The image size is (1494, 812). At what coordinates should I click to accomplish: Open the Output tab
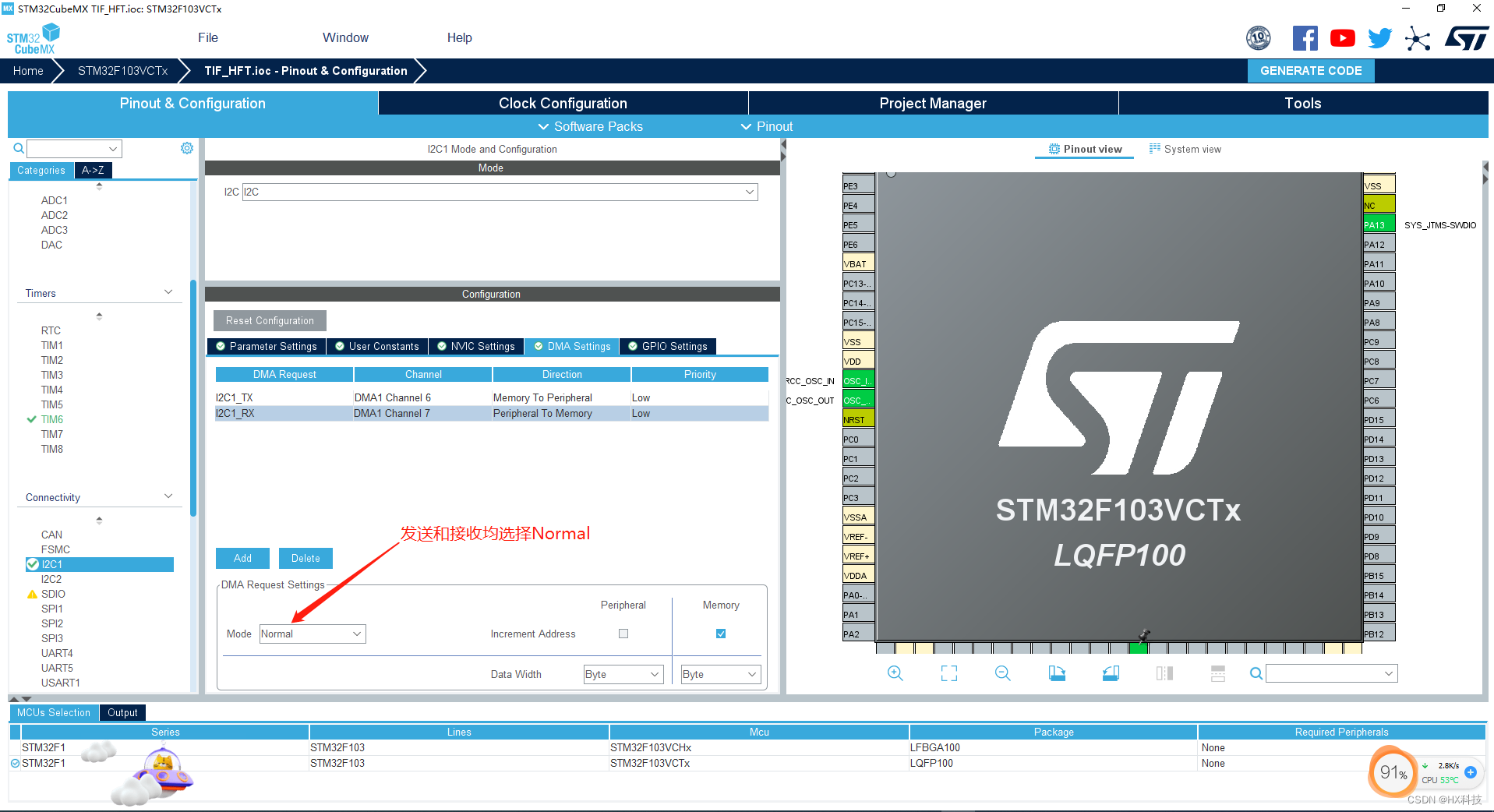tap(122, 712)
